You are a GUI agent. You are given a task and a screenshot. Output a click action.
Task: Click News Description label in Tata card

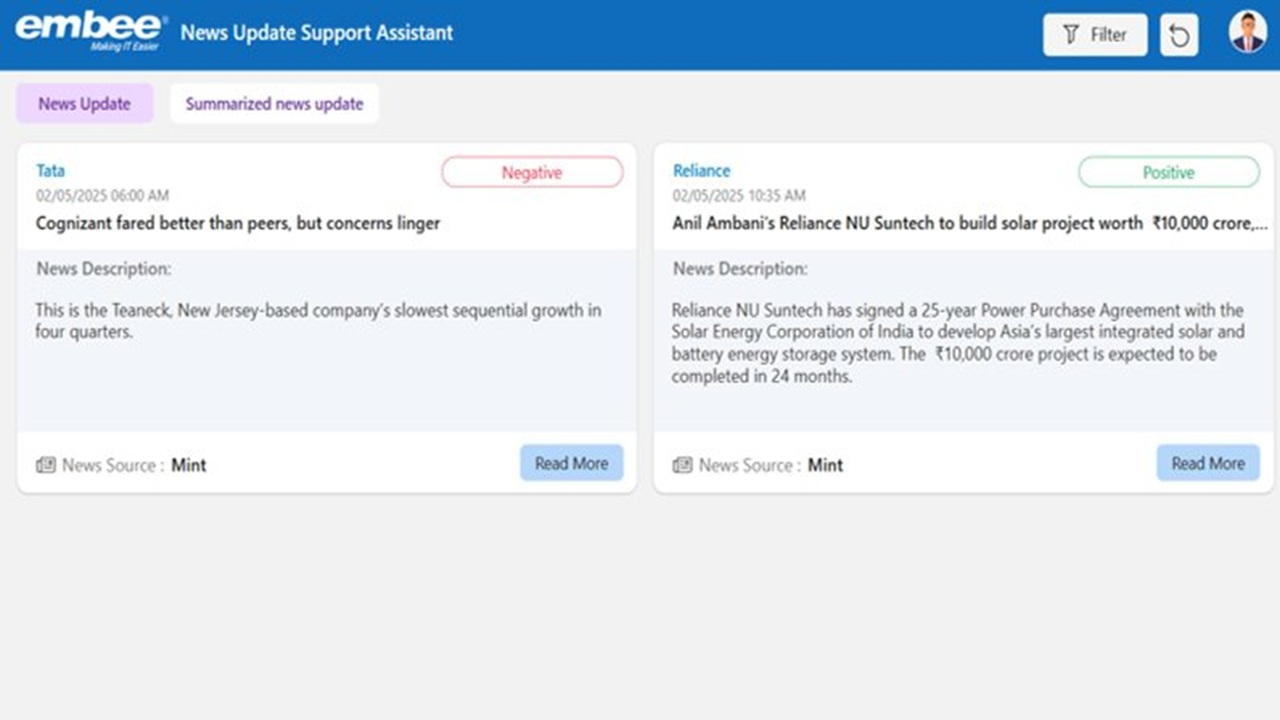(x=104, y=269)
